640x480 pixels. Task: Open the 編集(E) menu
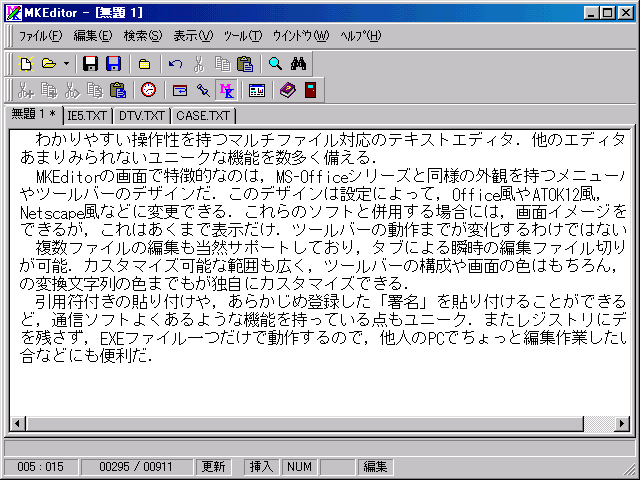(x=93, y=36)
